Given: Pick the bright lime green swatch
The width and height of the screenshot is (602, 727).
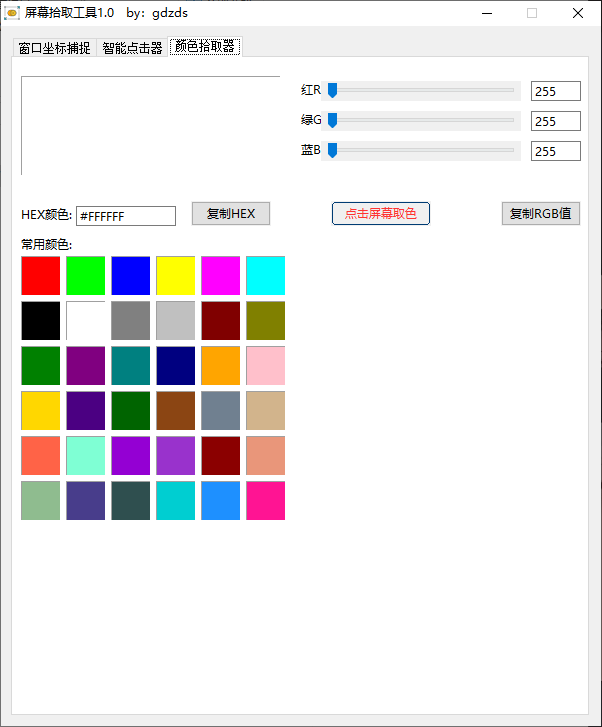Looking at the screenshot, I should (86, 275).
